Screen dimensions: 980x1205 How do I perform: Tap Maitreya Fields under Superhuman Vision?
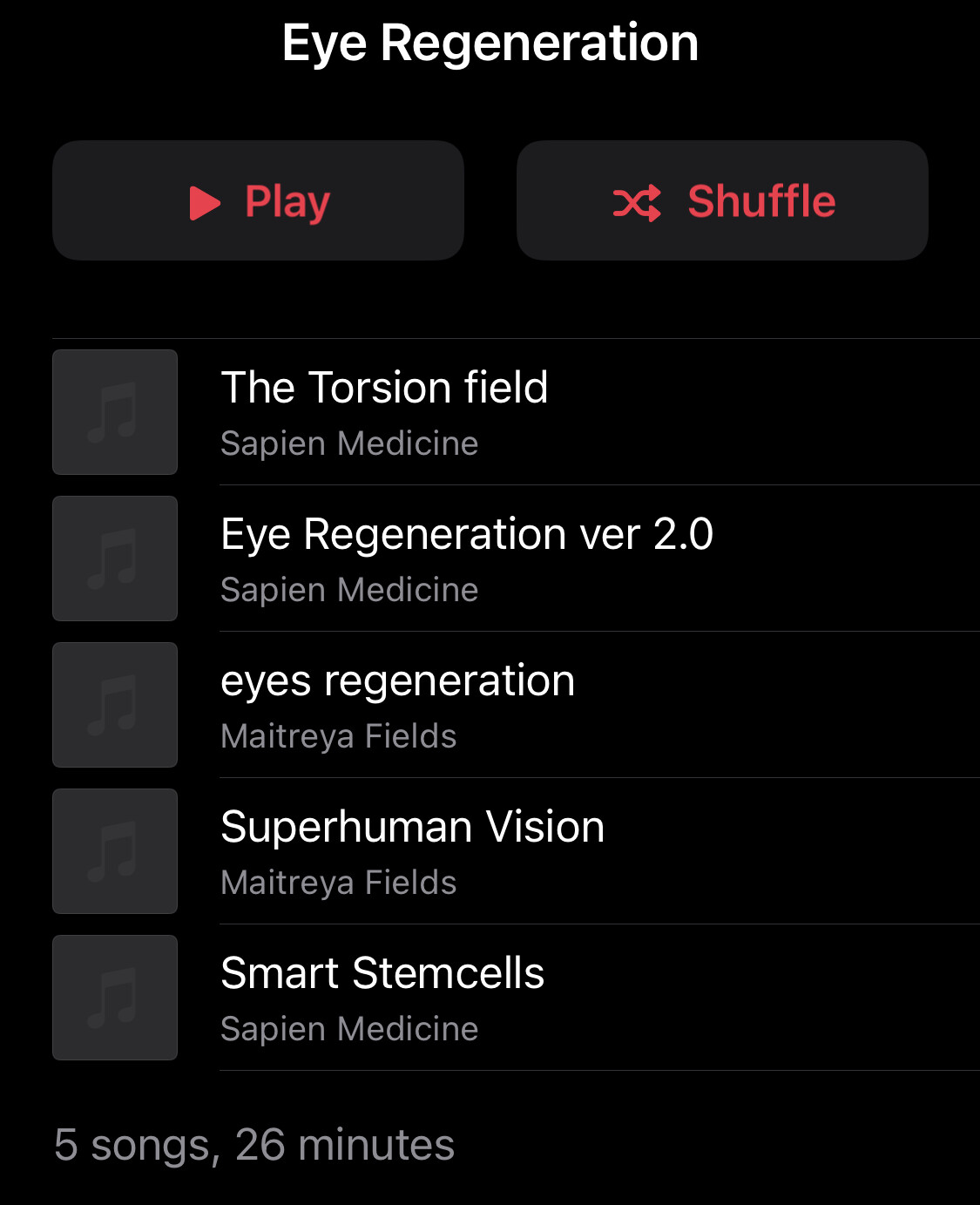339,883
